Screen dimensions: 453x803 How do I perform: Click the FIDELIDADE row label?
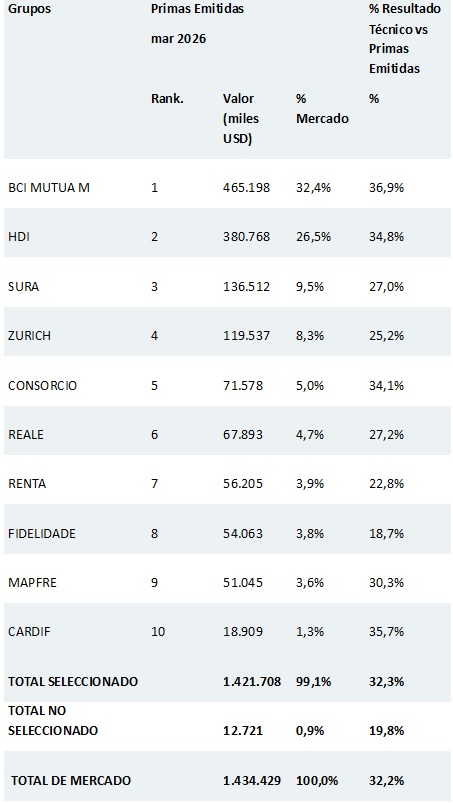click(x=42, y=533)
